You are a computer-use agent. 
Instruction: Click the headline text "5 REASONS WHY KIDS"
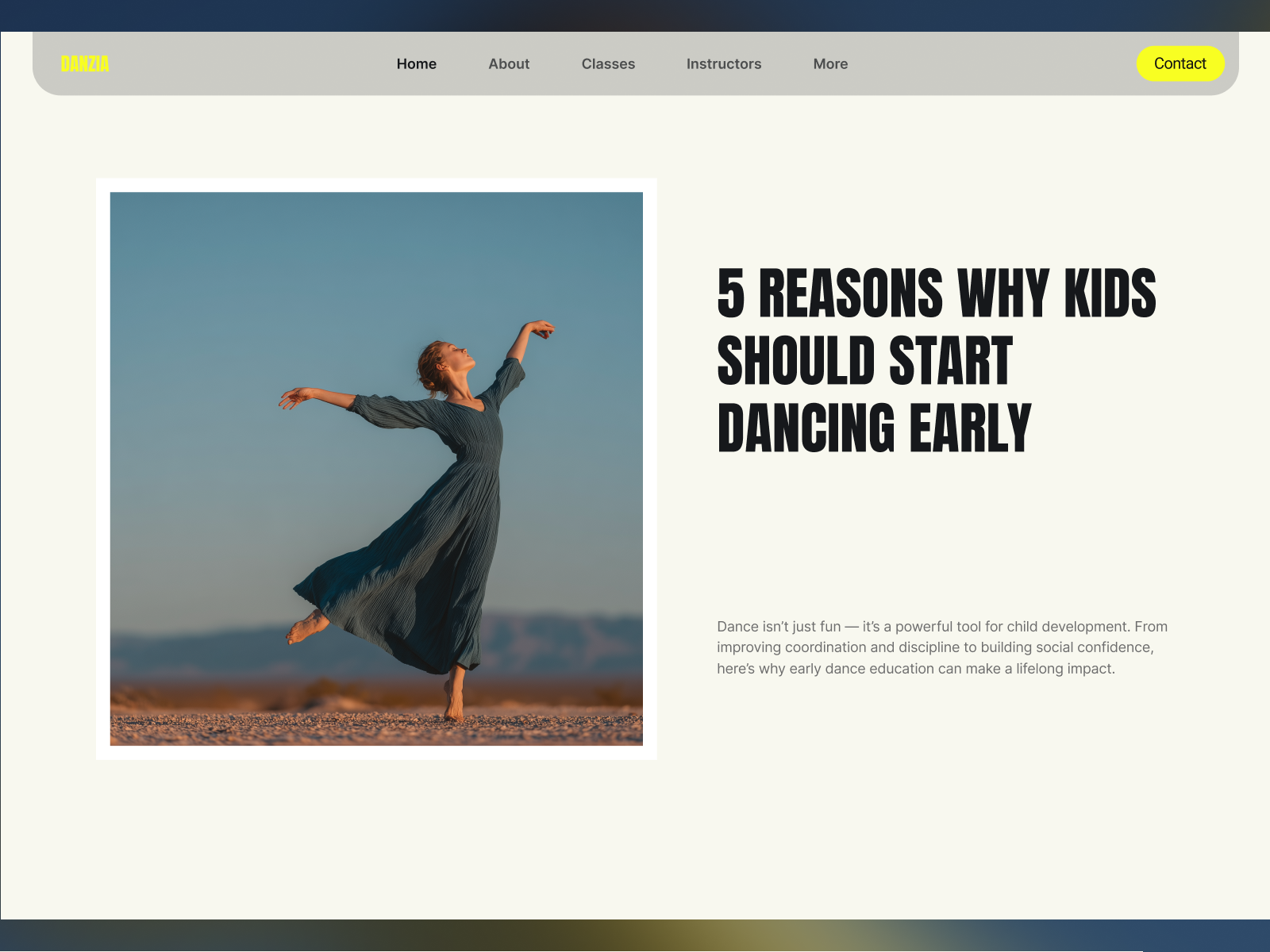[x=936, y=294]
